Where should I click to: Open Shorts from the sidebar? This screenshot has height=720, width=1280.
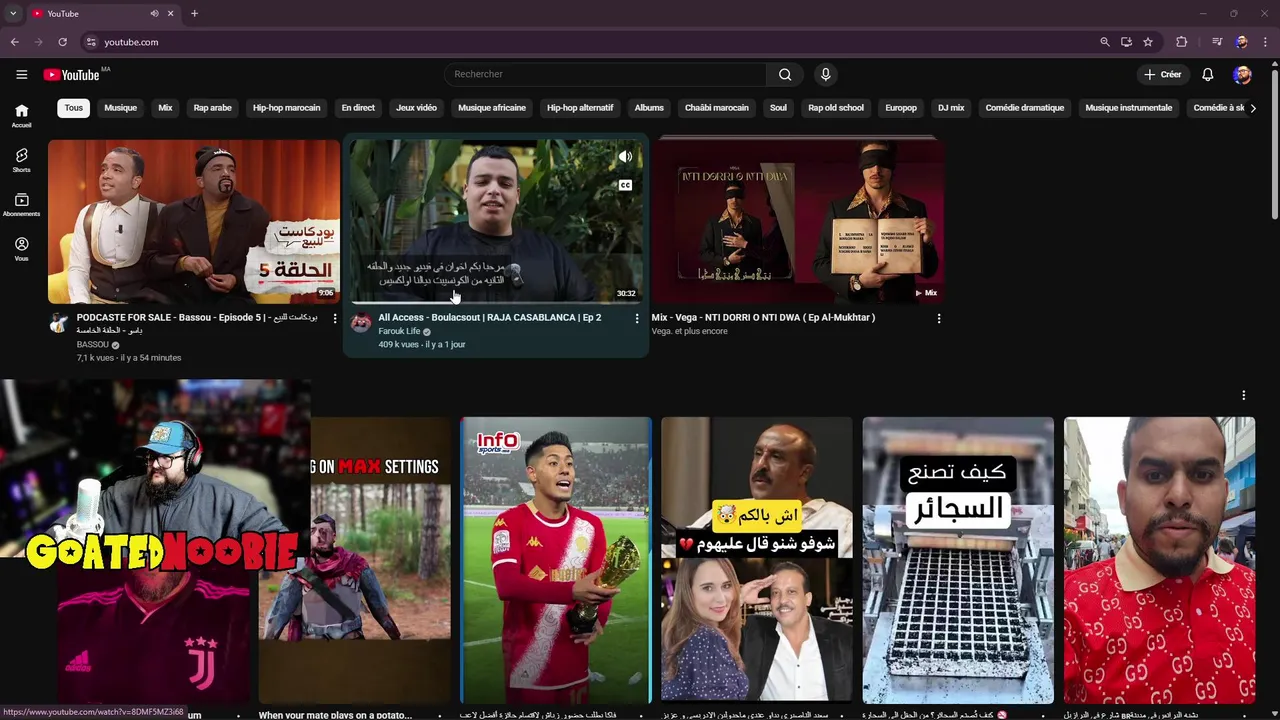[21, 160]
